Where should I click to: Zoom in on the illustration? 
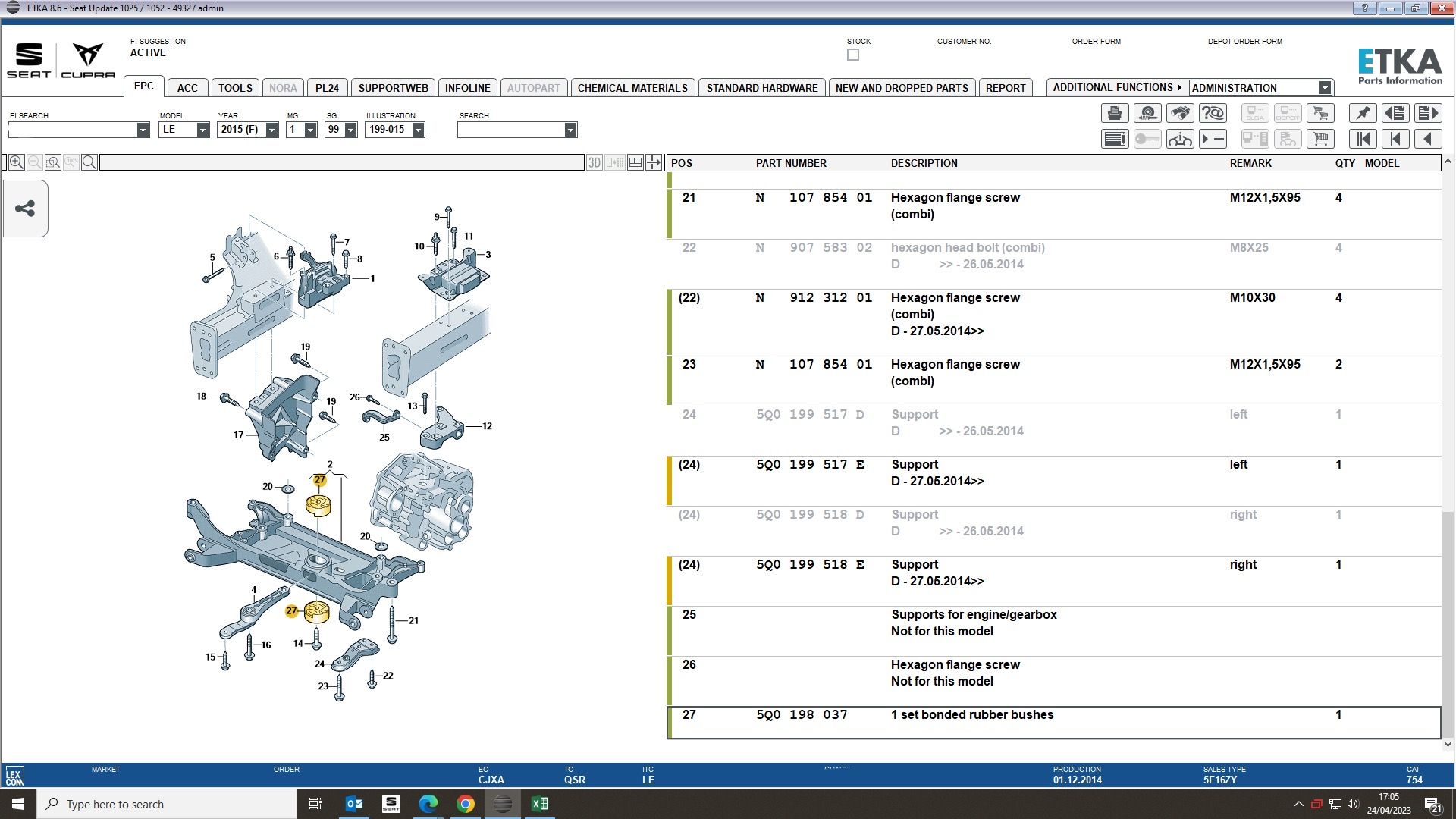click(x=17, y=162)
